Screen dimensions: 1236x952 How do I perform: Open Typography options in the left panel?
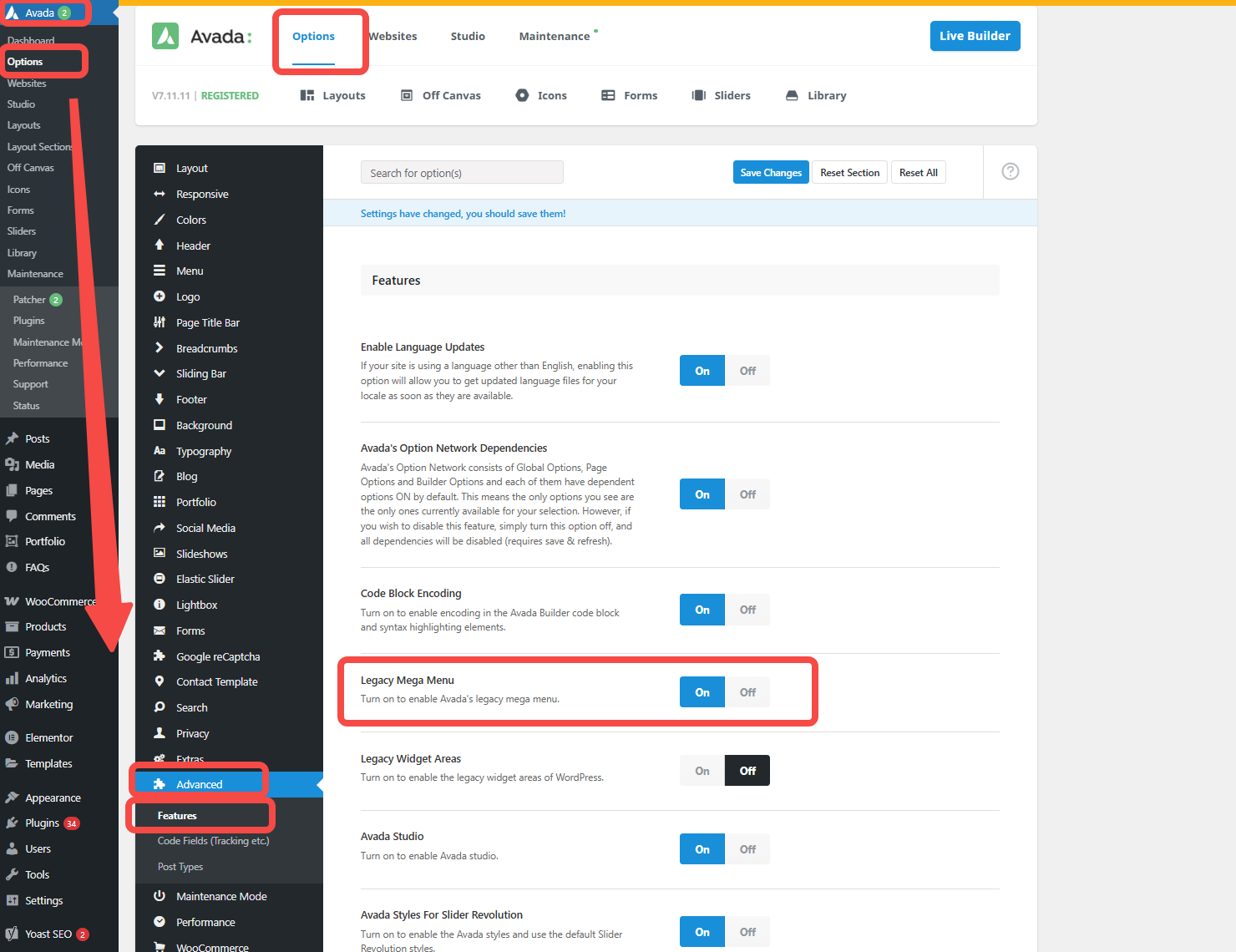[x=203, y=451]
